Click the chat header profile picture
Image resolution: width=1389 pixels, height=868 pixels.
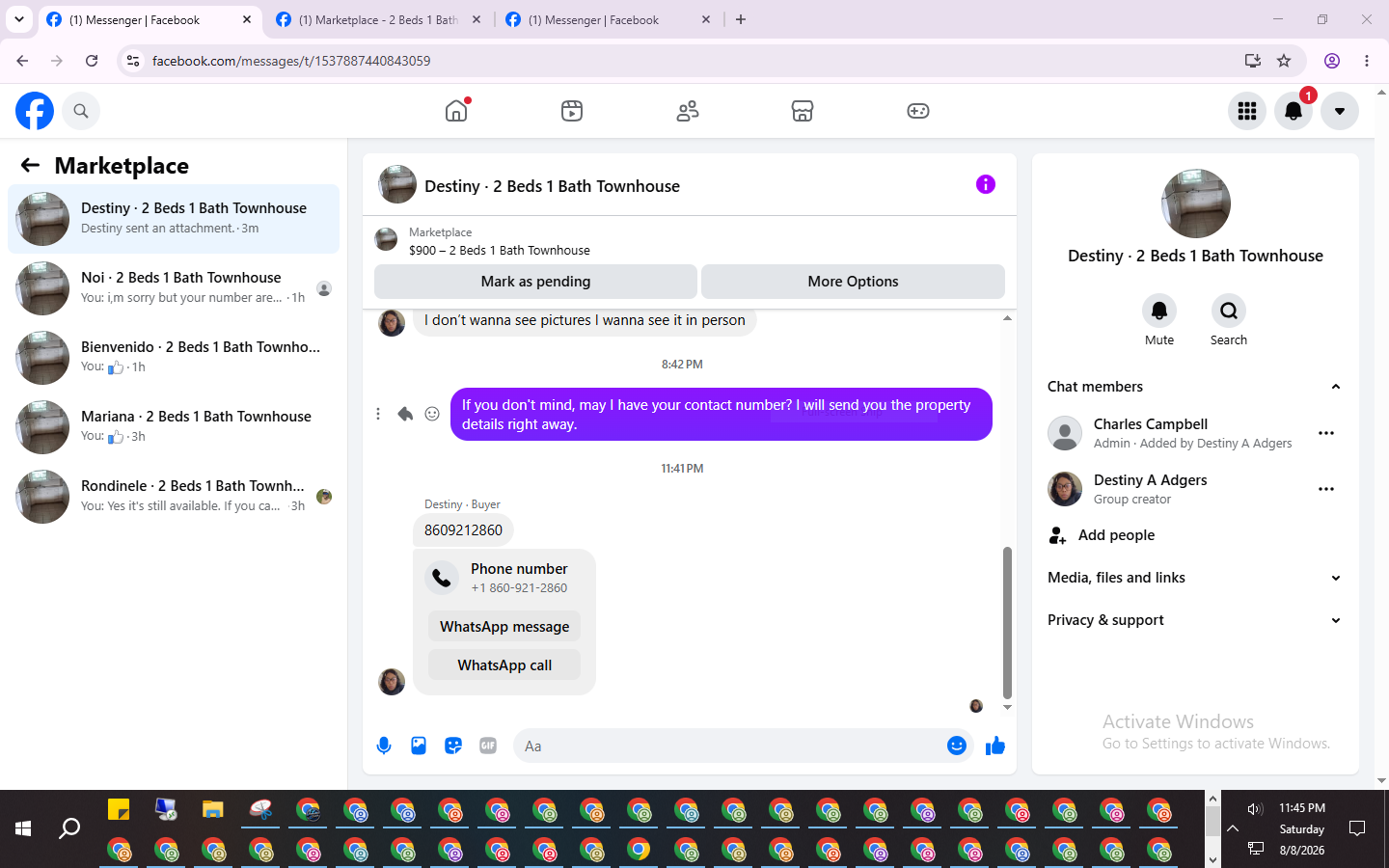(x=397, y=184)
